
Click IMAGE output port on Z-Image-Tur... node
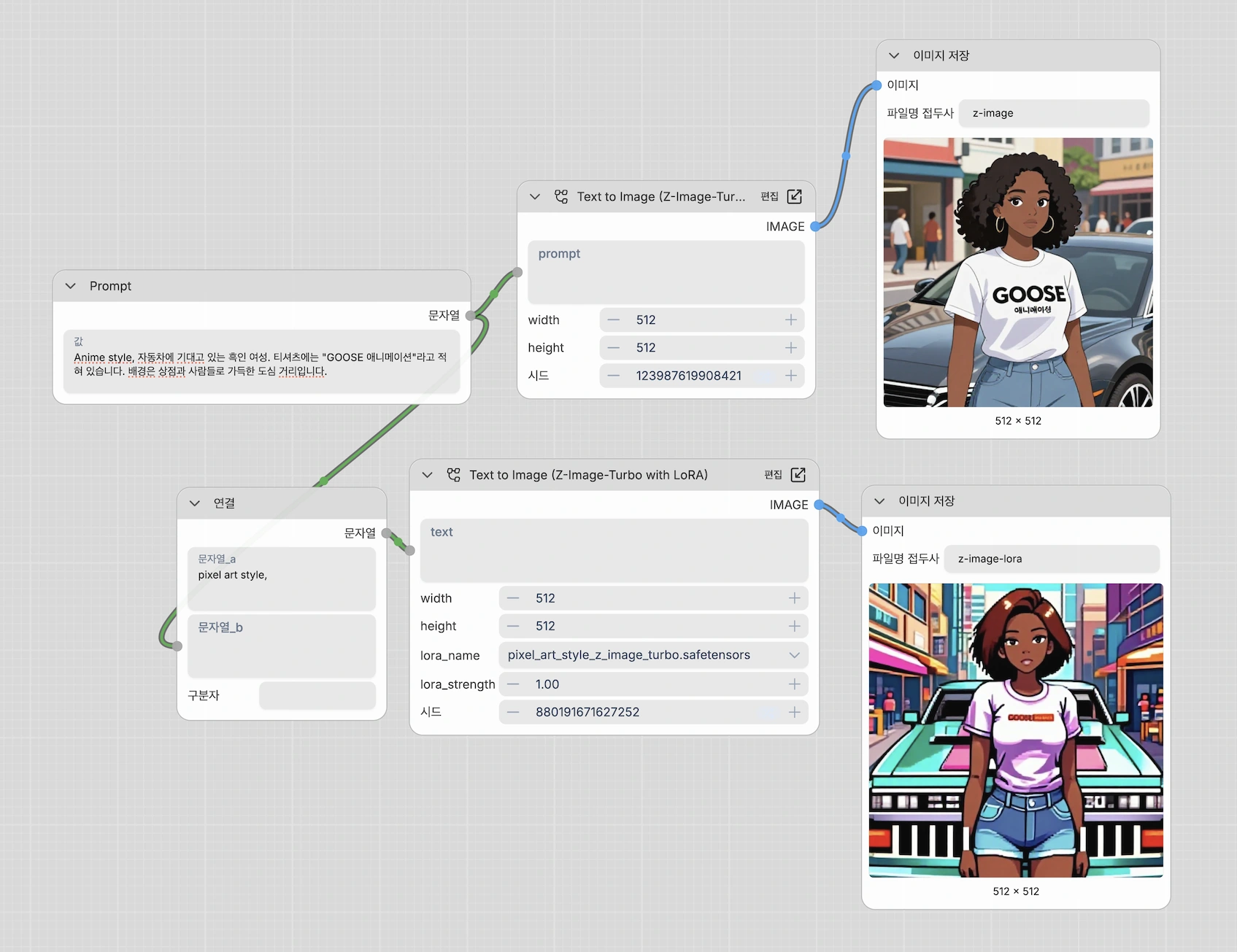tap(815, 227)
